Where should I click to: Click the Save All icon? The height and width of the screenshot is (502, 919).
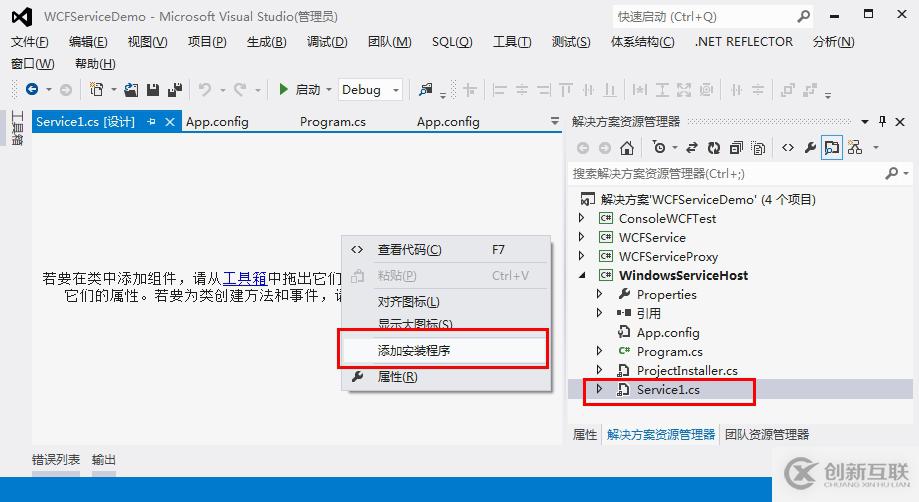(175, 90)
